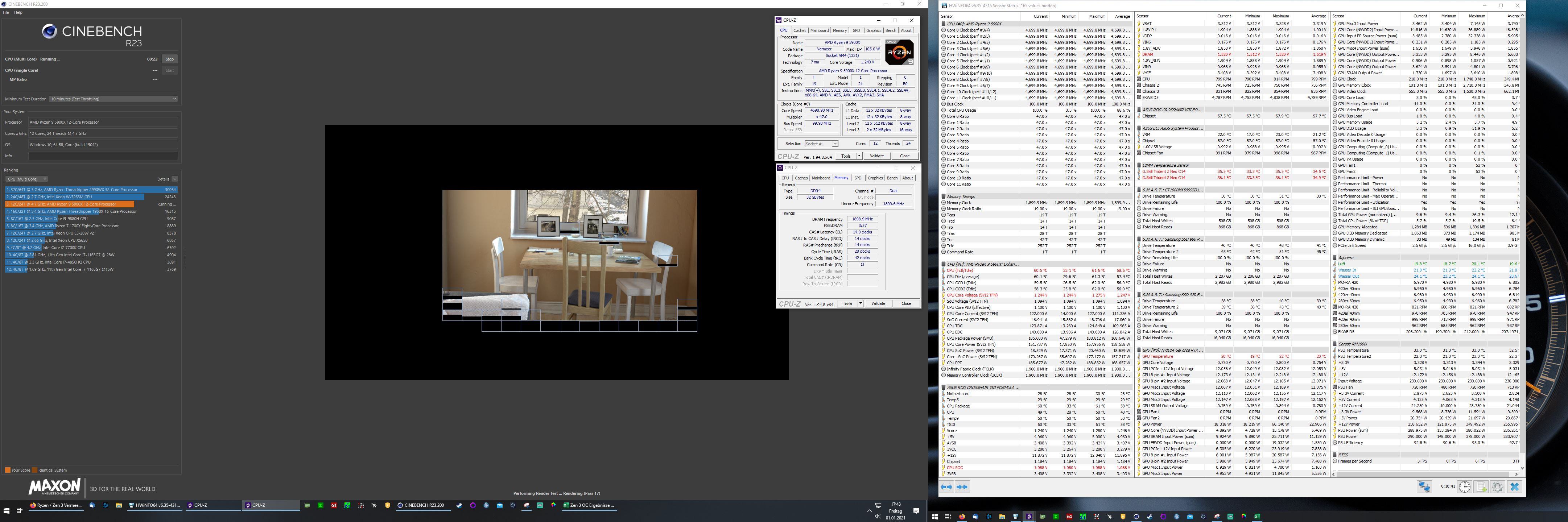Click HWiNFO expand columns arrows icon

point(946,487)
